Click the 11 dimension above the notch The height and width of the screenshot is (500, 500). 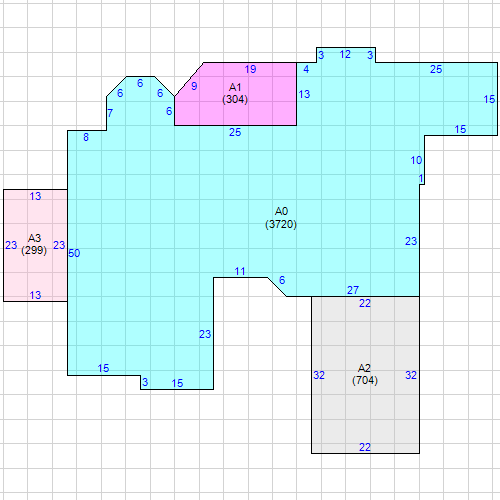(240, 271)
